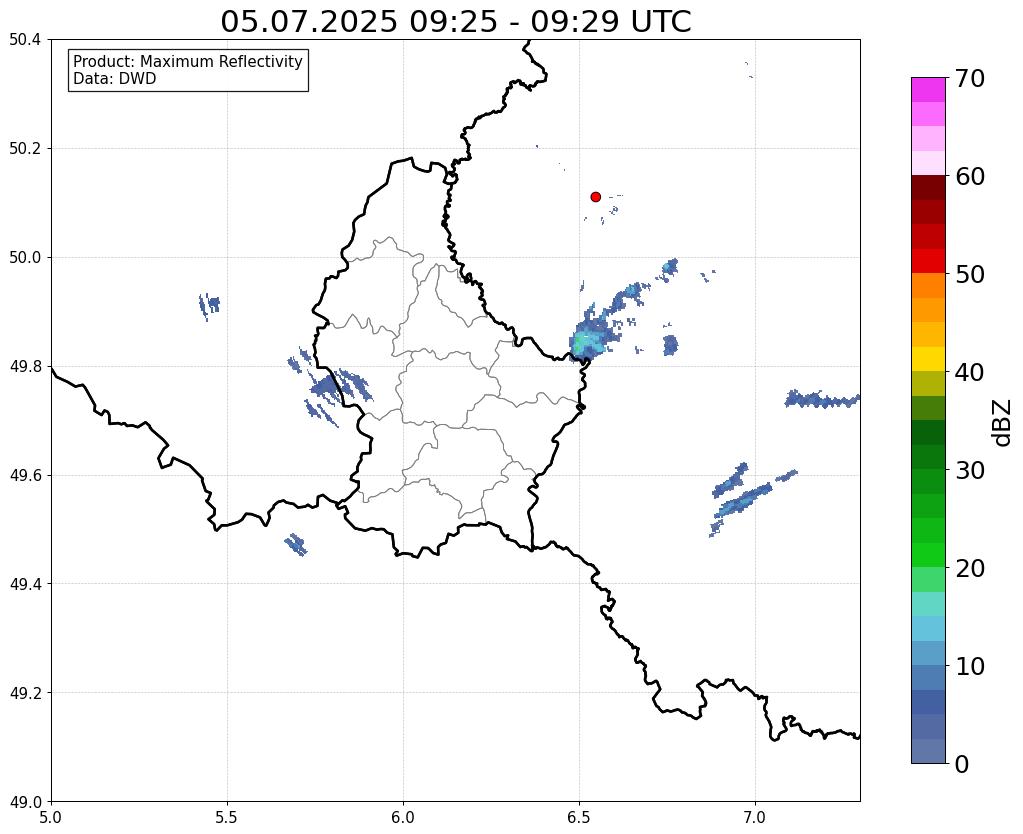
Task: Click the latitude axis label '50.0'
Action: click(x=25, y=258)
